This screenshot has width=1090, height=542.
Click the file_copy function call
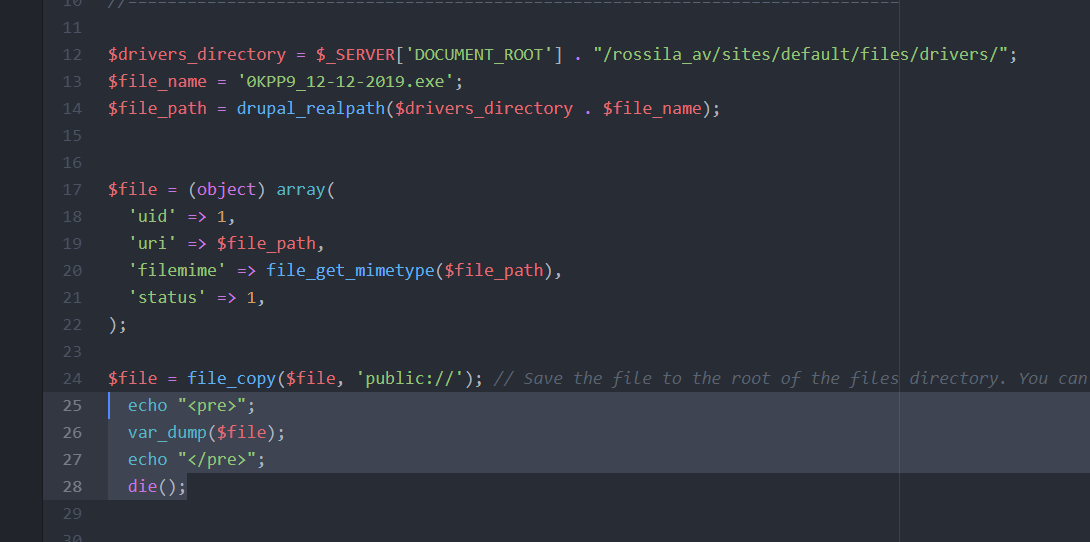(x=231, y=378)
